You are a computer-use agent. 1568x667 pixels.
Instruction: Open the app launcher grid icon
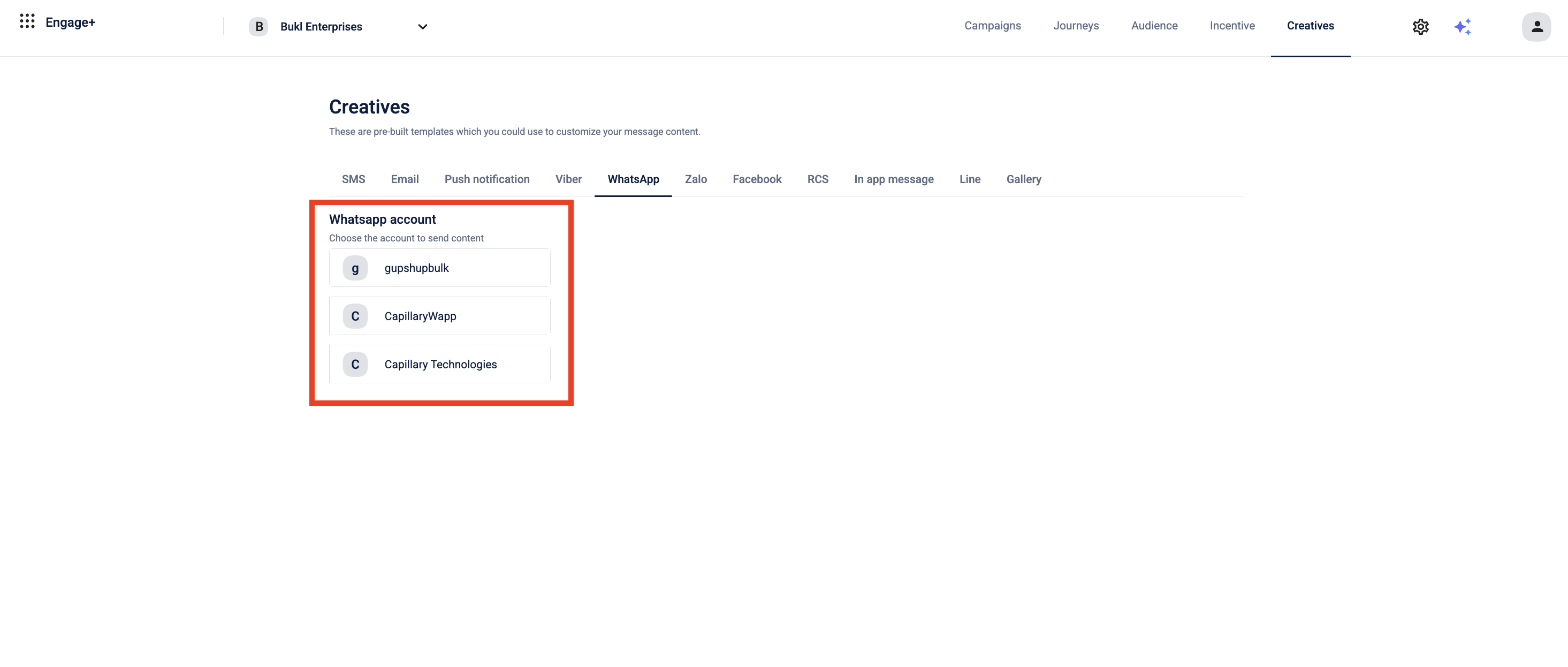click(27, 21)
